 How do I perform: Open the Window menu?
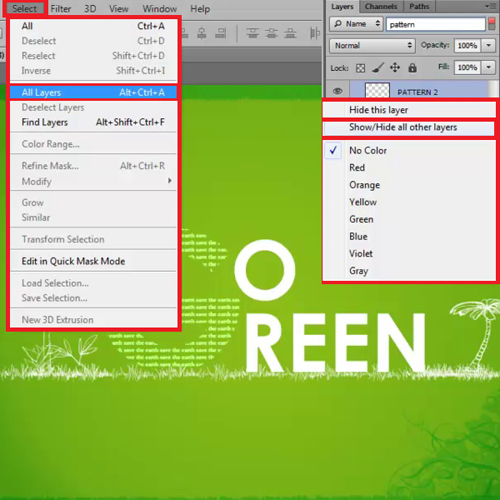[x=160, y=9]
